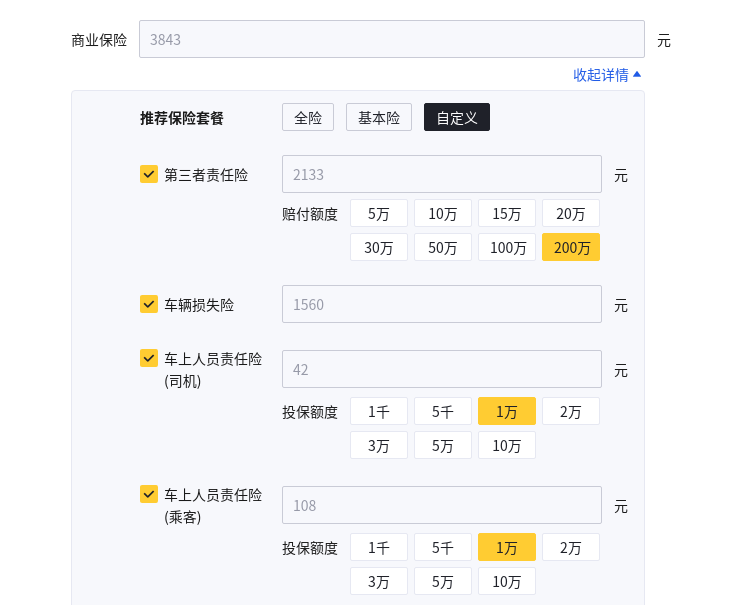This screenshot has width=748, height=605.
Task: Choose the 自定义 package option
Action: [x=457, y=117]
